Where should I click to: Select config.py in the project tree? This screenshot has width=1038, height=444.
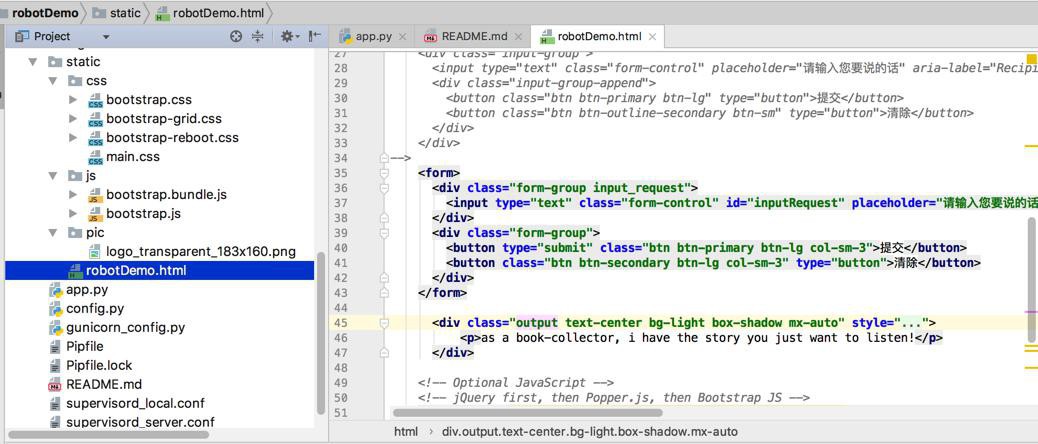[x=95, y=309]
